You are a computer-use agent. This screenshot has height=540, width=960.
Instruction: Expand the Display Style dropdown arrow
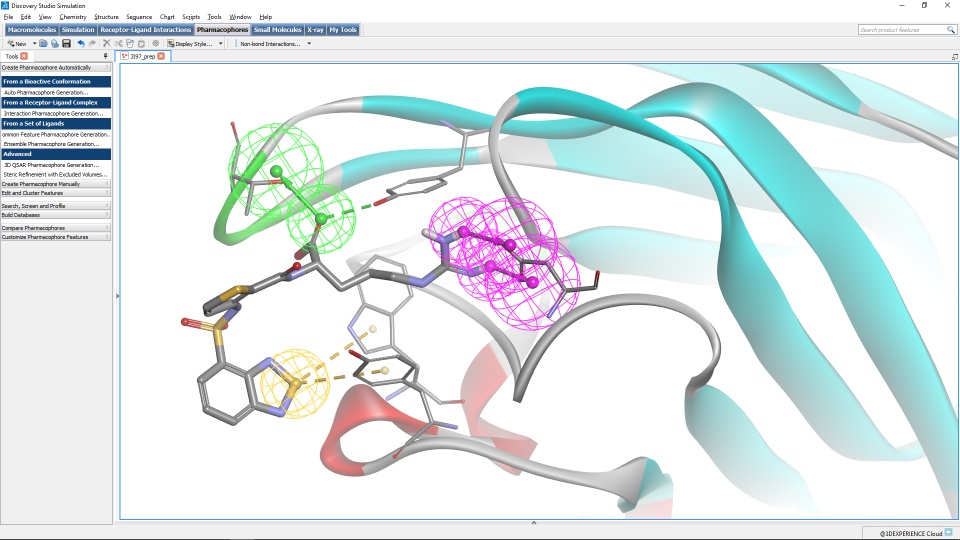[x=220, y=43]
